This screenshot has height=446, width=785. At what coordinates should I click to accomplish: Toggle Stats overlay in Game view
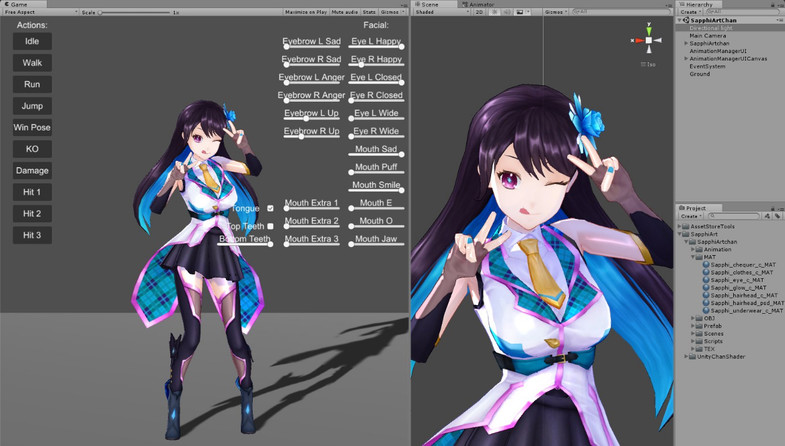369,12
